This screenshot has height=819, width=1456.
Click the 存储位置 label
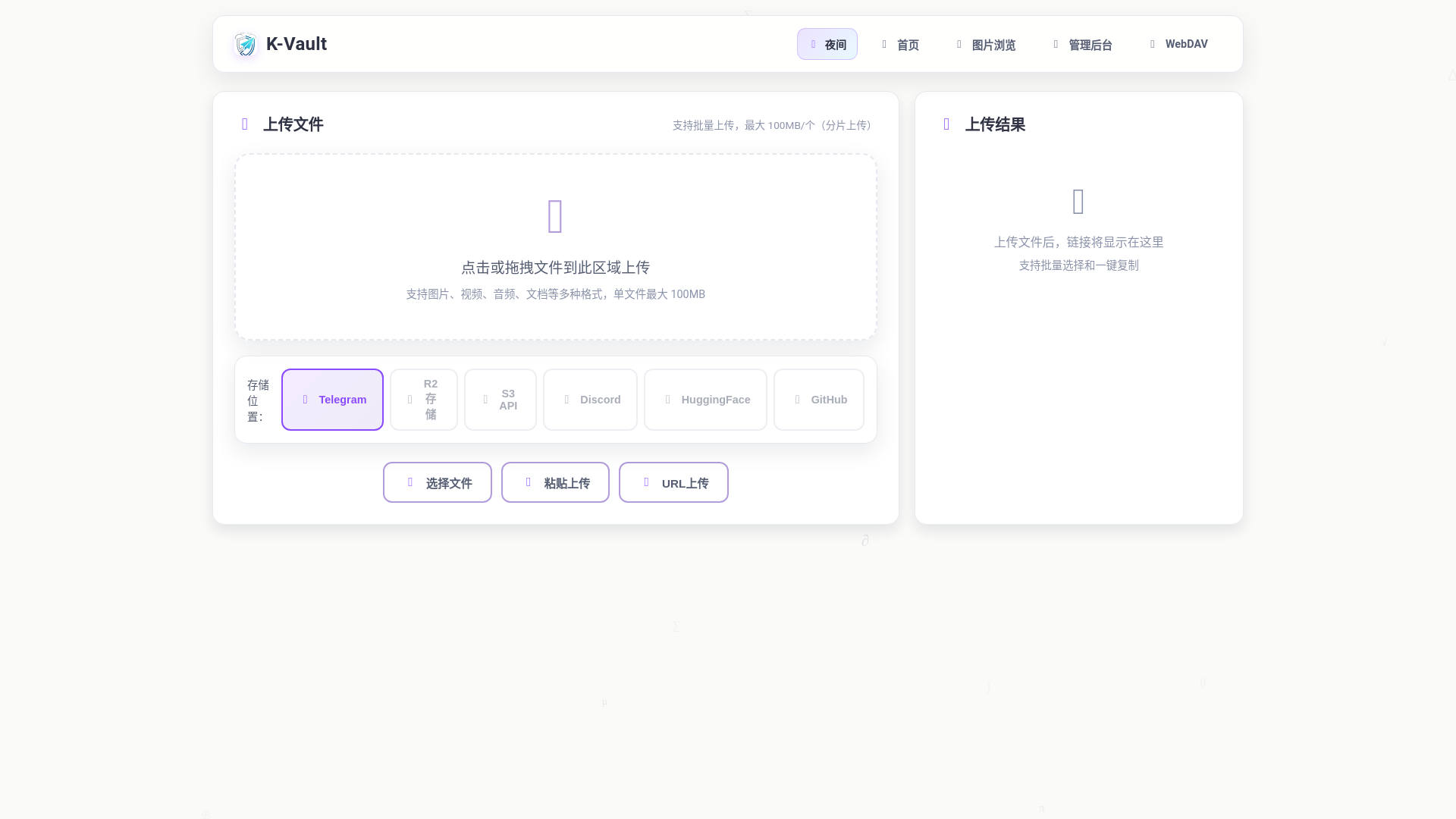pos(258,400)
